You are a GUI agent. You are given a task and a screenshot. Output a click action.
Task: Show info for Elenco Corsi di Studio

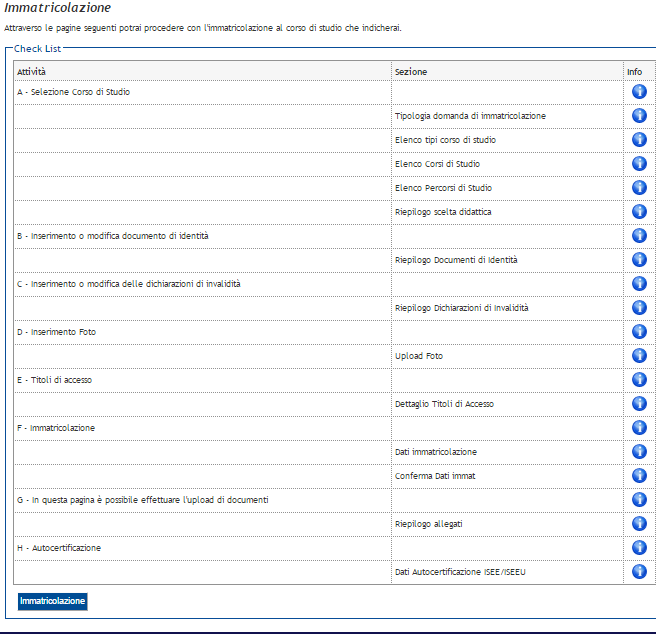[639, 163]
